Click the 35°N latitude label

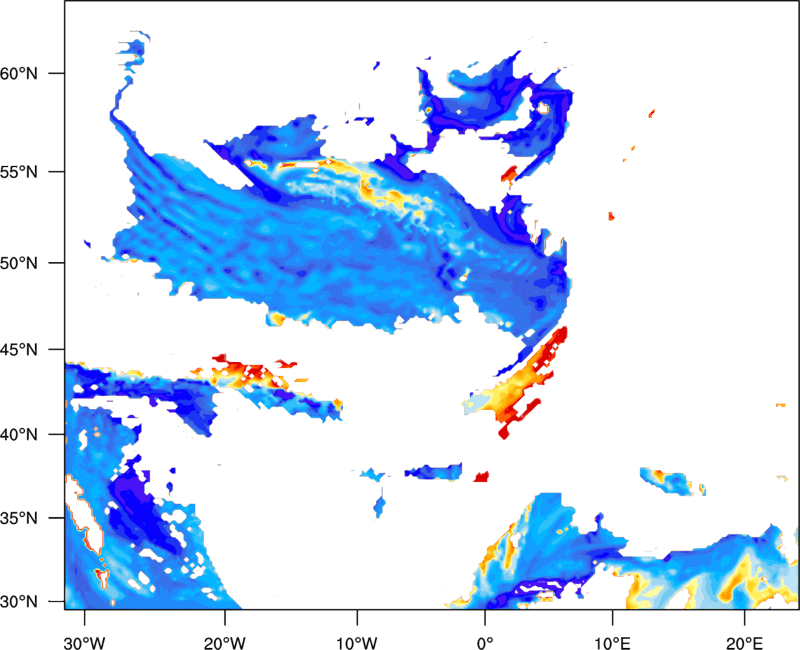pyautogui.click(x=19, y=518)
